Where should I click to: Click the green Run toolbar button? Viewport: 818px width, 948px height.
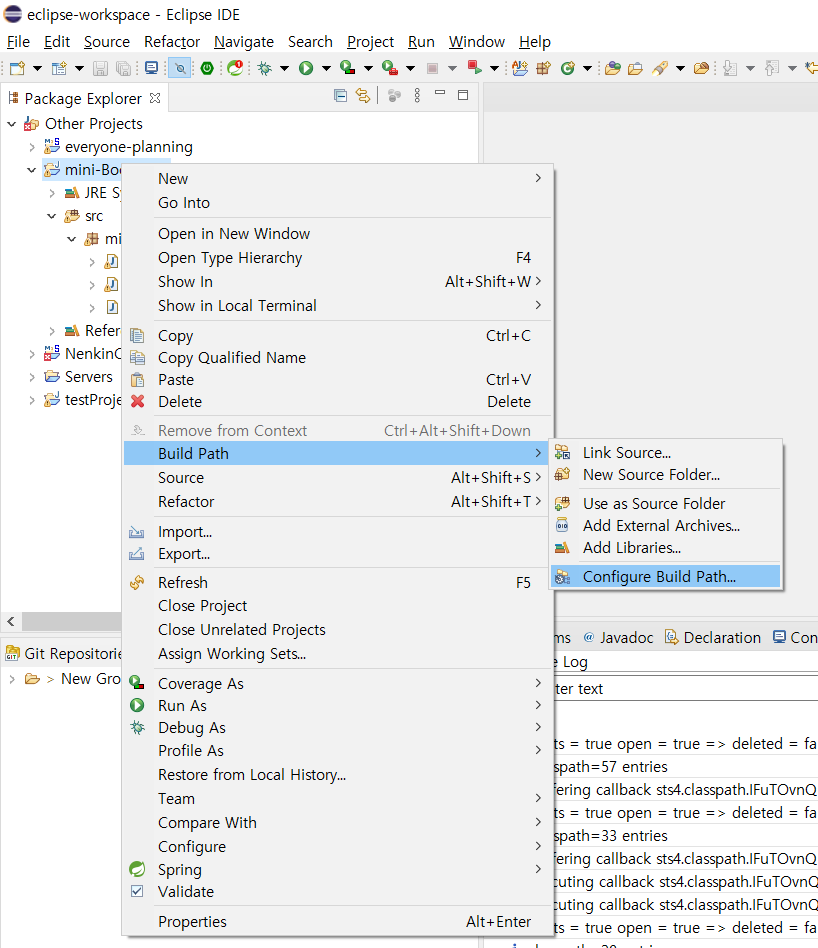coord(306,68)
